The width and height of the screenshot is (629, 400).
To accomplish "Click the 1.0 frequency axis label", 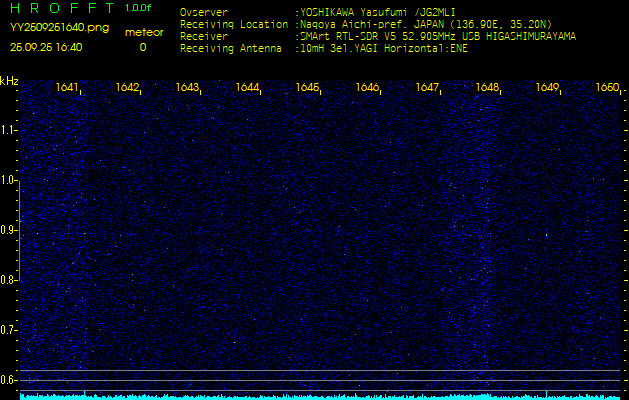I will click(8, 181).
